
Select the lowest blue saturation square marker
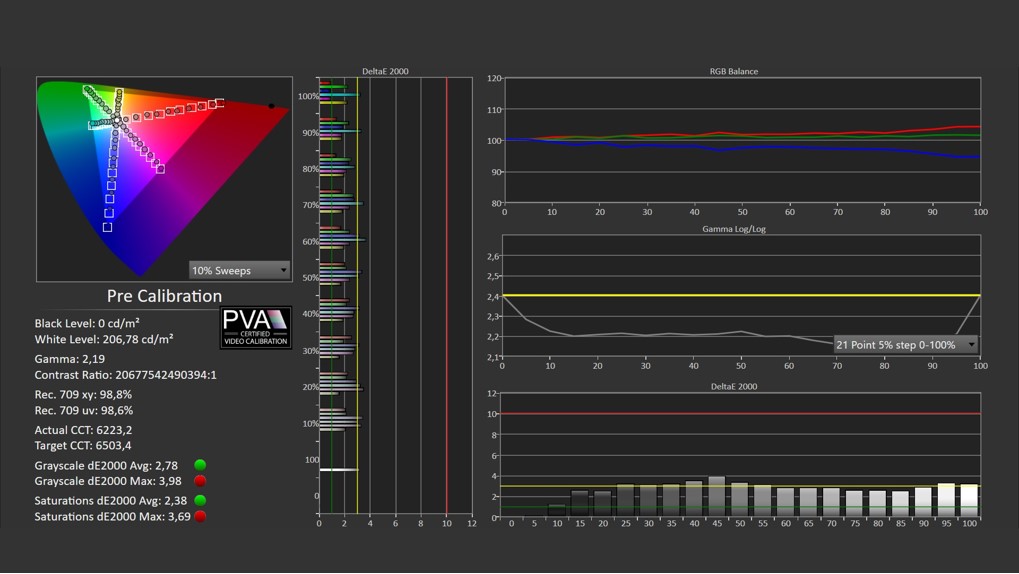(x=108, y=228)
